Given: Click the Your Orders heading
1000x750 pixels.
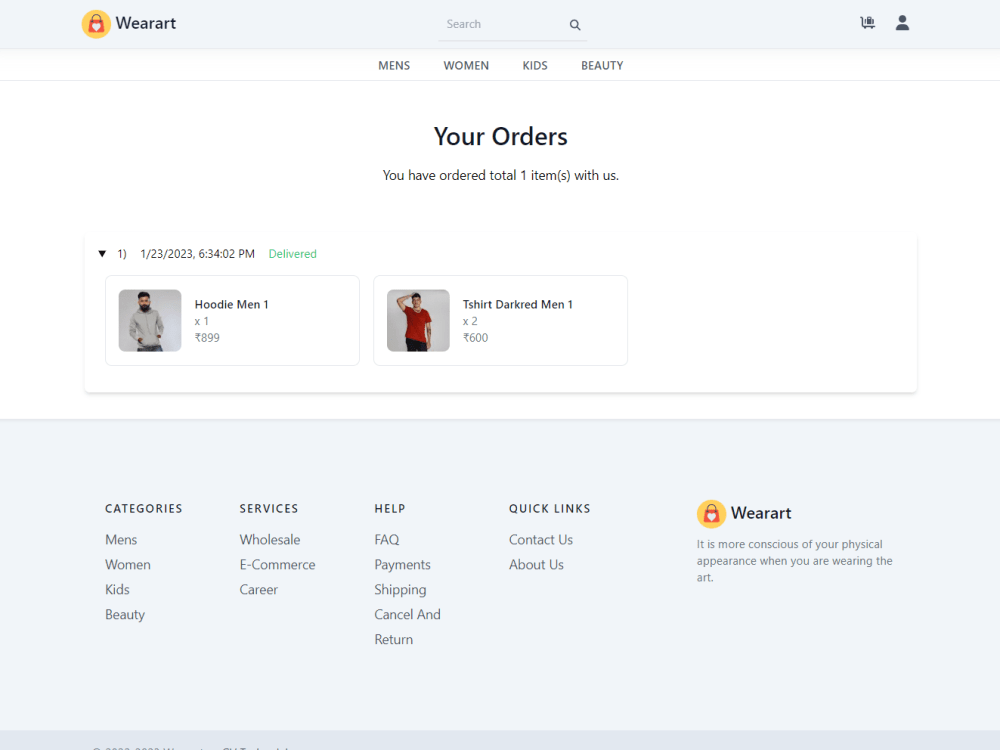Looking at the screenshot, I should point(501,136).
